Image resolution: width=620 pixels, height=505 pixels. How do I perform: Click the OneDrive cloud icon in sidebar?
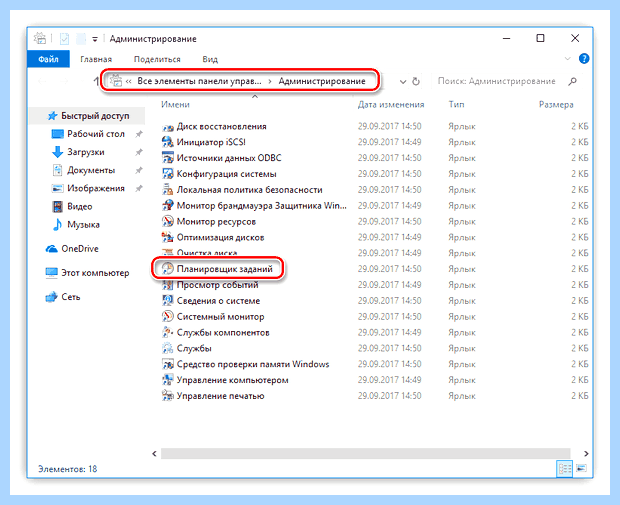click(x=51, y=249)
